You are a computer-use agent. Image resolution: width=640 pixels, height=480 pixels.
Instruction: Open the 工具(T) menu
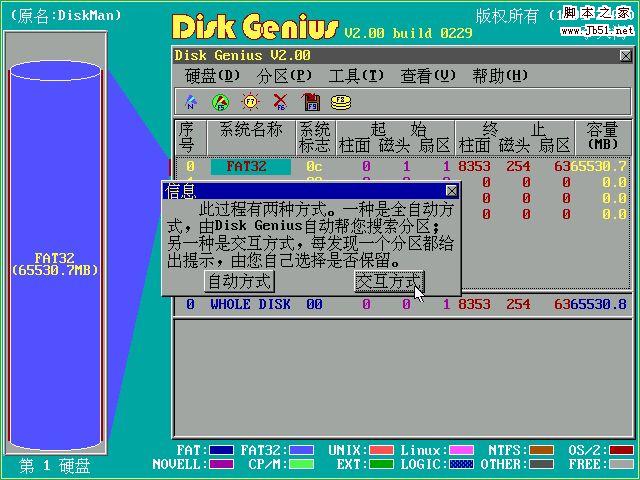point(356,75)
